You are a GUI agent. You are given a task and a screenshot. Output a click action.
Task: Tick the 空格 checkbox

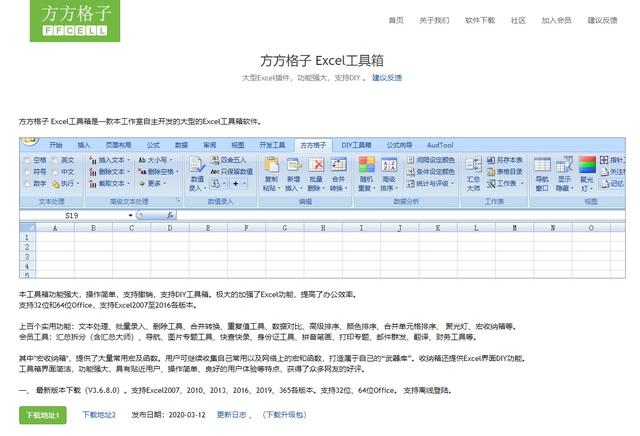coord(27,160)
